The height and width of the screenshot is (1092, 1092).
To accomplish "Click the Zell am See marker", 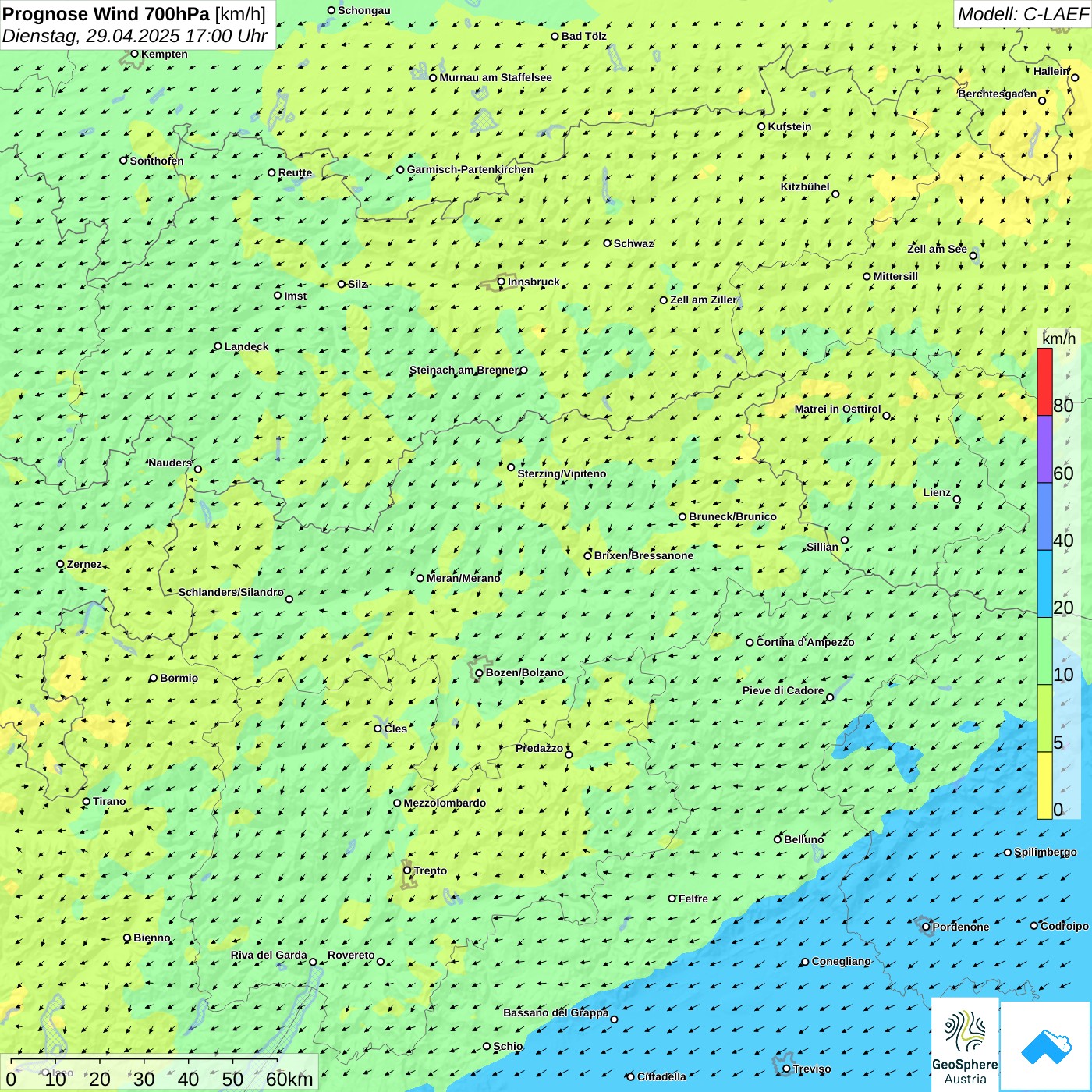I will [x=973, y=255].
